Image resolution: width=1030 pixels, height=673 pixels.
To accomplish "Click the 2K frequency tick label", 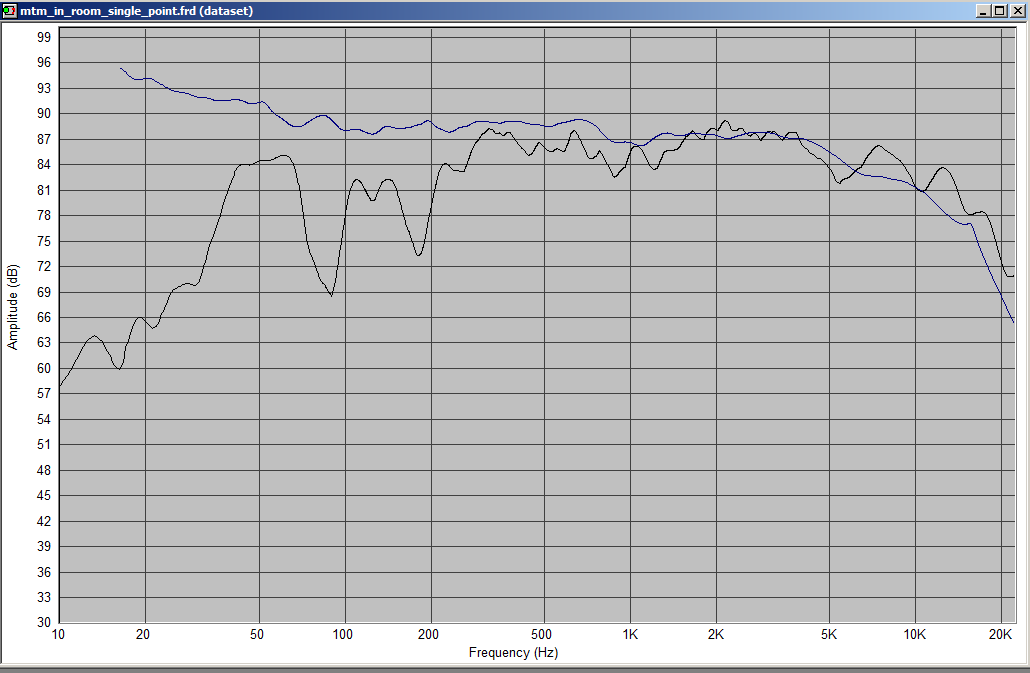I will click(x=716, y=634).
